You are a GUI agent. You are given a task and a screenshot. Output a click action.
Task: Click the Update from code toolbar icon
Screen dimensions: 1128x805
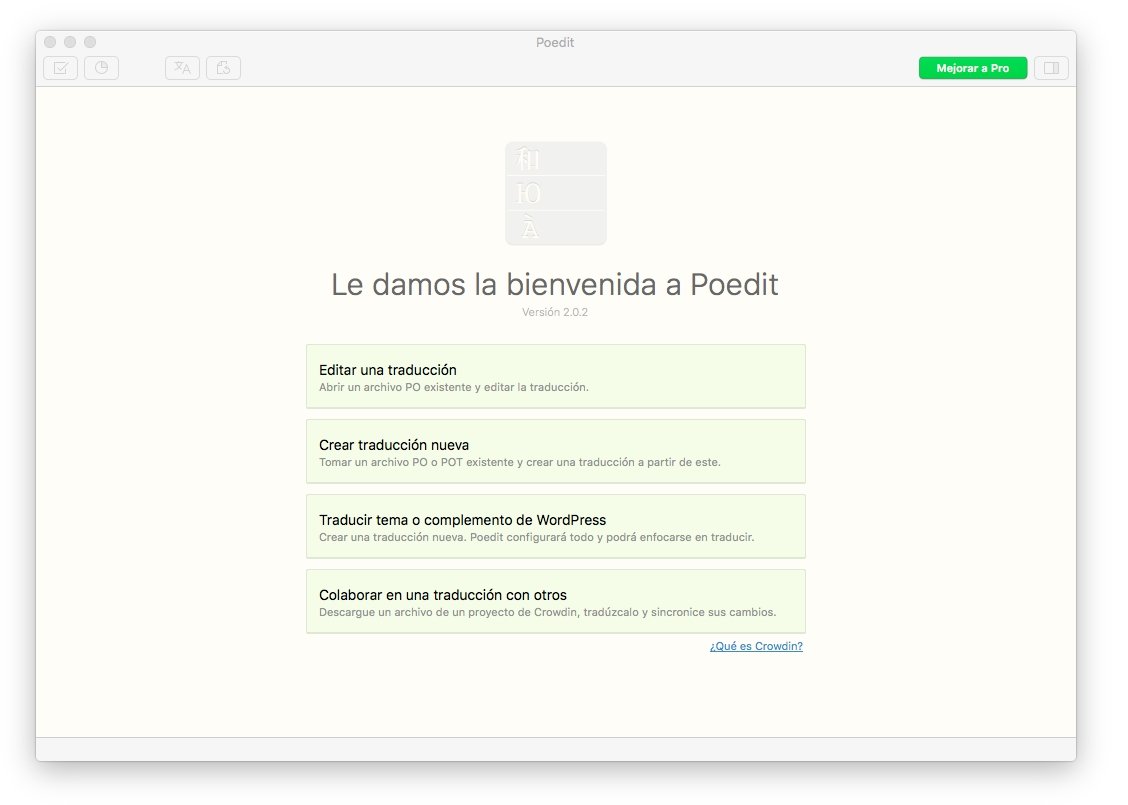pos(224,68)
